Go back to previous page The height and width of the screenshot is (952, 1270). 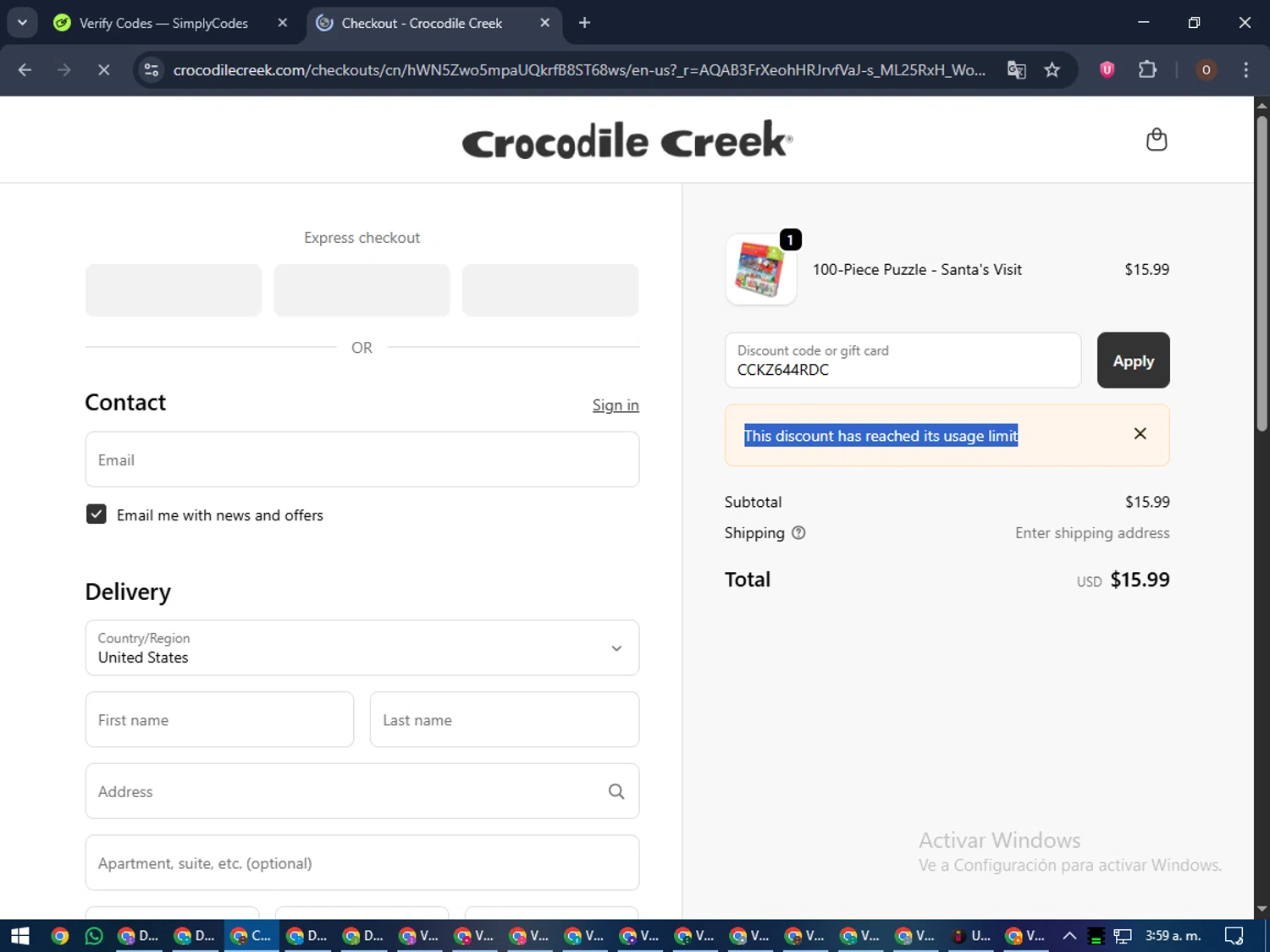(25, 70)
